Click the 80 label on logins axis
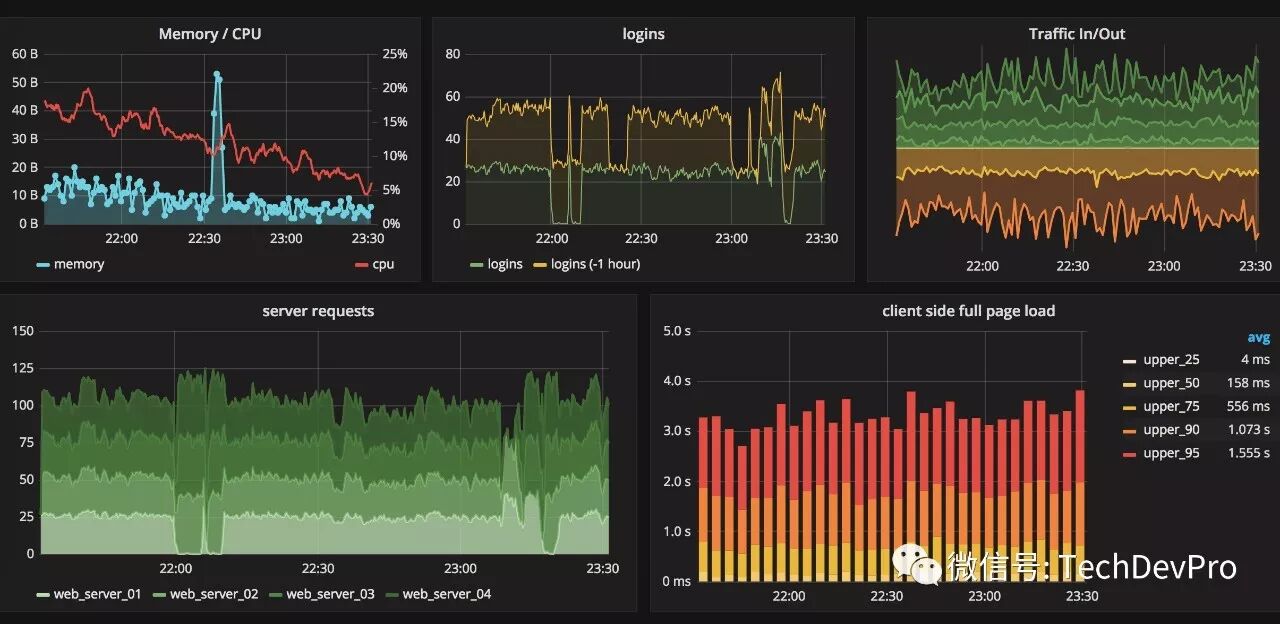 (452, 54)
